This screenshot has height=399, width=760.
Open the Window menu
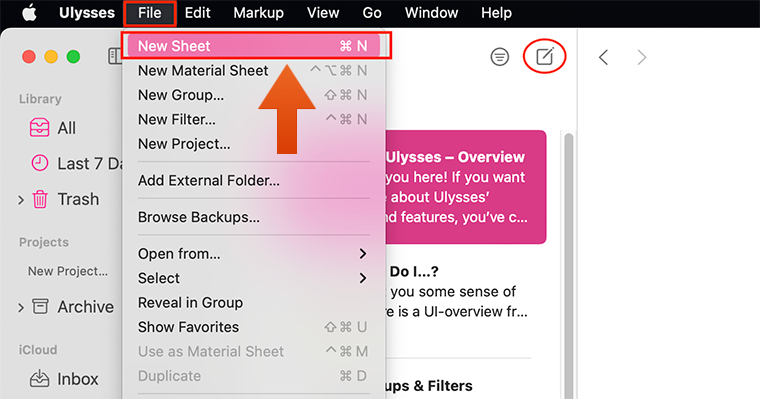tap(431, 13)
